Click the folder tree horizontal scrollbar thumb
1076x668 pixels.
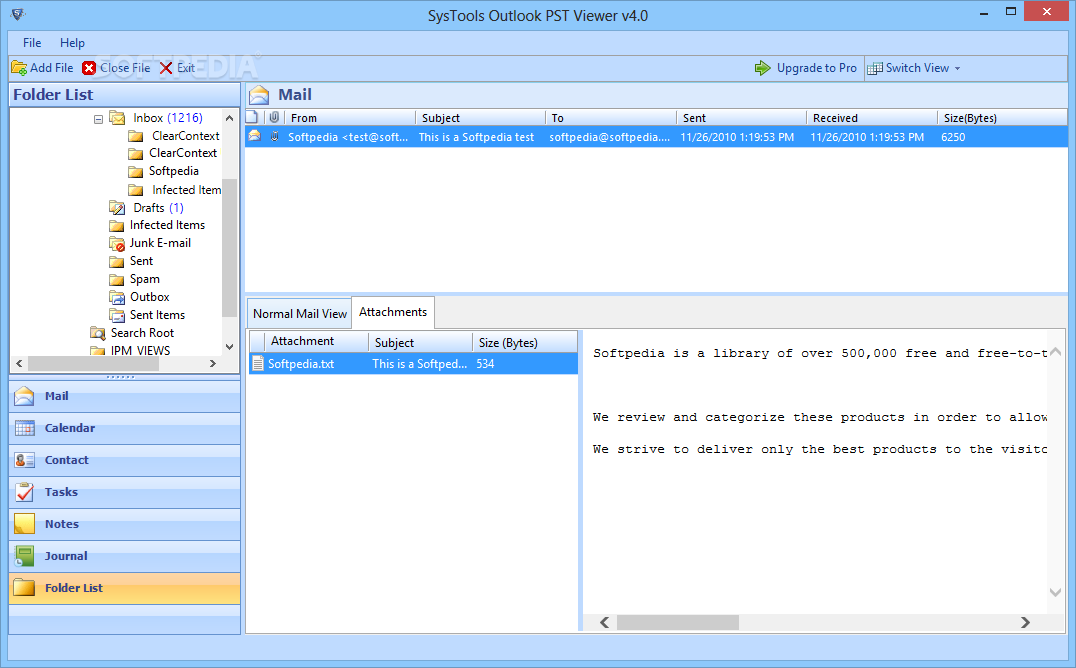point(93,363)
